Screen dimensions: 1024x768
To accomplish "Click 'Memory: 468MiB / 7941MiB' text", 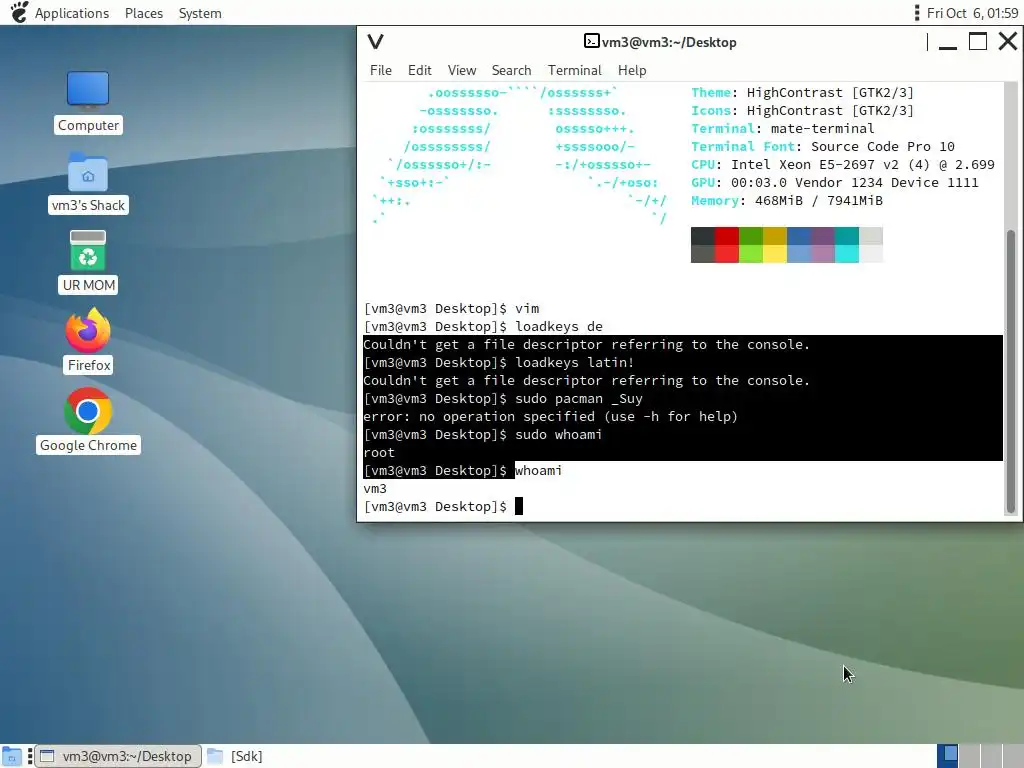I will pyautogui.click(x=787, y=200).
